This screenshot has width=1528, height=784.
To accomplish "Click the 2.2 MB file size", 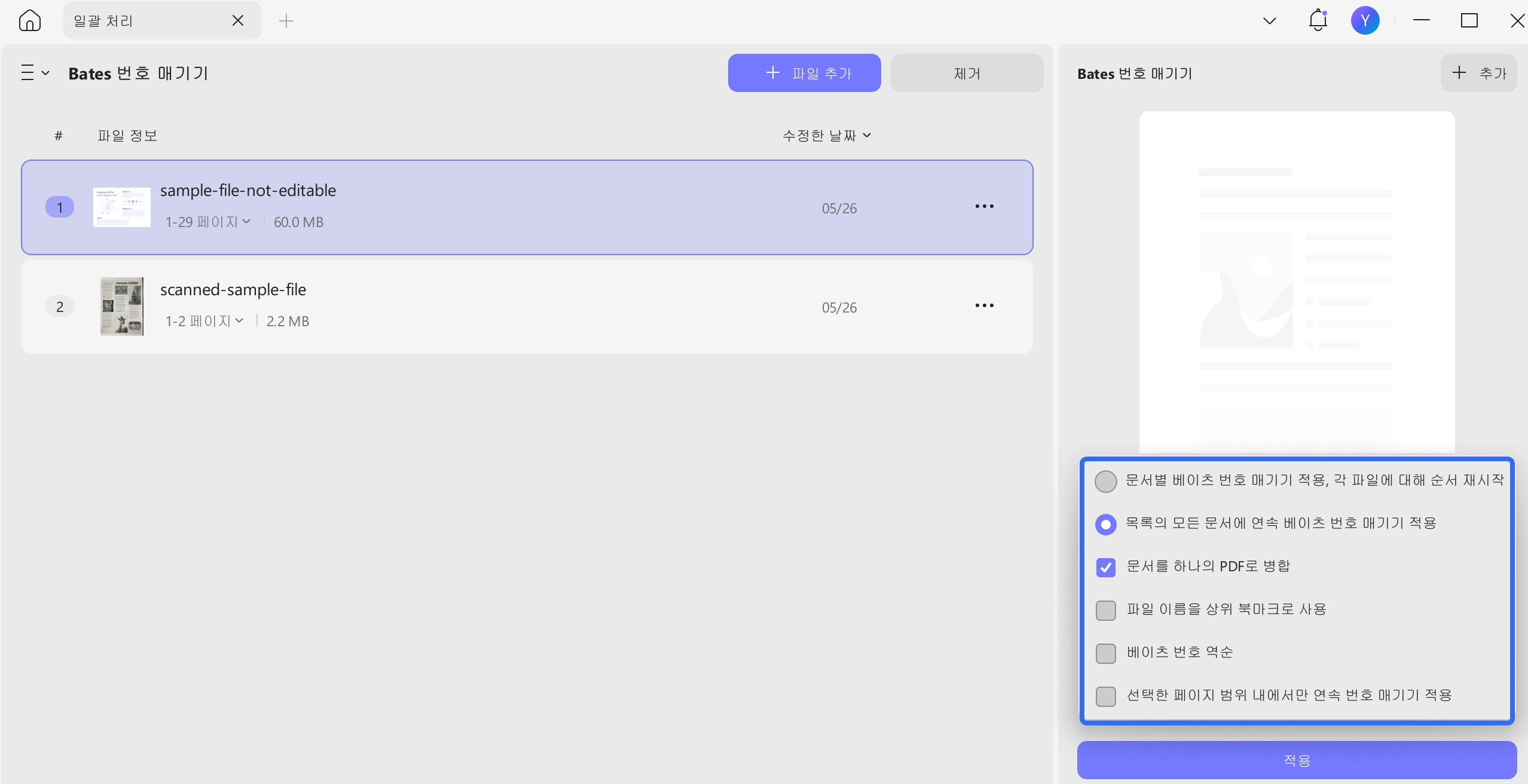I will coord(288,321).
